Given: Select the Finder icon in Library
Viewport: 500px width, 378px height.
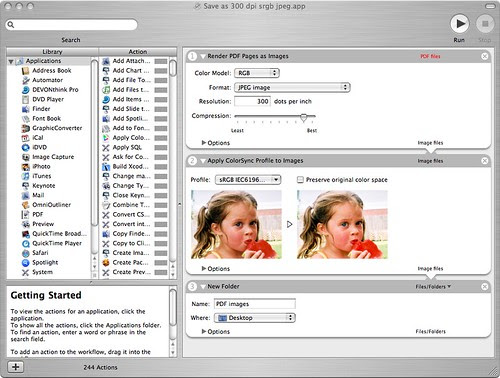Looking at the screenshot, I should coord(26,109).
